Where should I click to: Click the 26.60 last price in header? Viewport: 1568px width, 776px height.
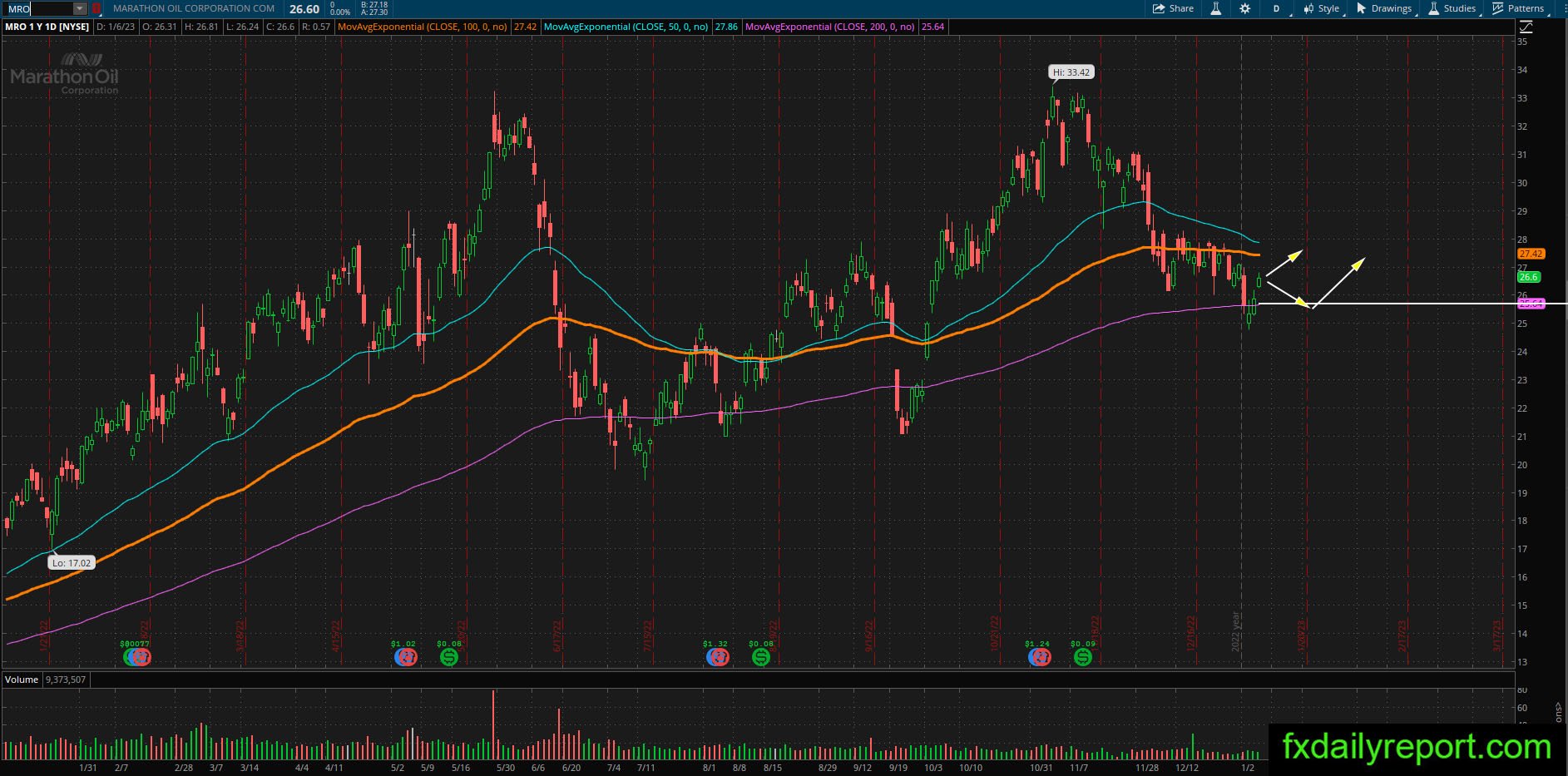(x=304, y=9)
